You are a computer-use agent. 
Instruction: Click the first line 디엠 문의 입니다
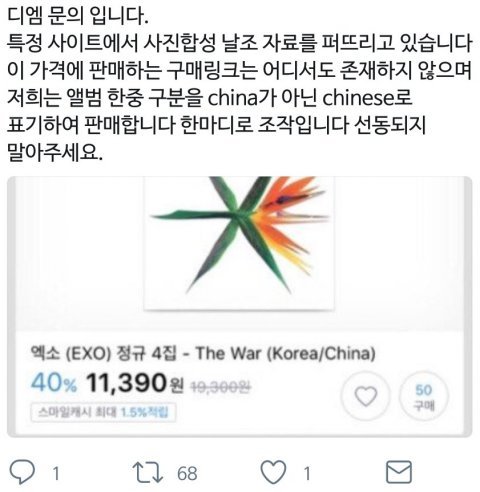pos(78,16)
